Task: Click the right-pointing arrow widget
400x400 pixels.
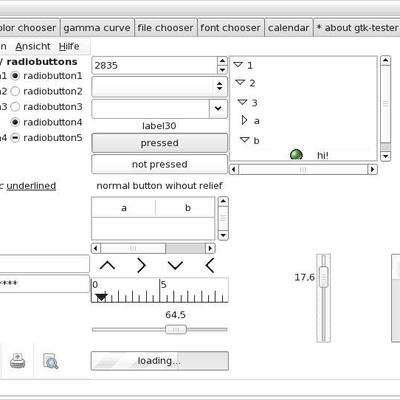Action: point(142,266)
